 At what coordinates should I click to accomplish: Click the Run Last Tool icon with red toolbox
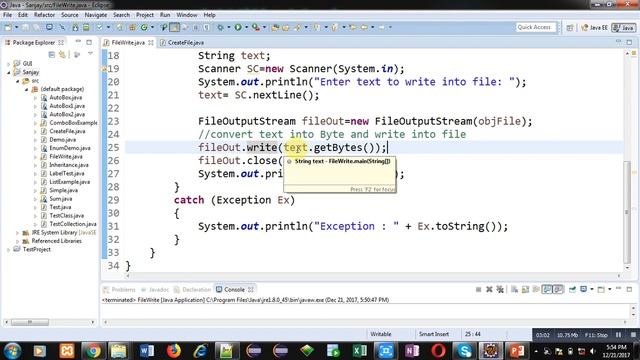click(x=256, y=27)
